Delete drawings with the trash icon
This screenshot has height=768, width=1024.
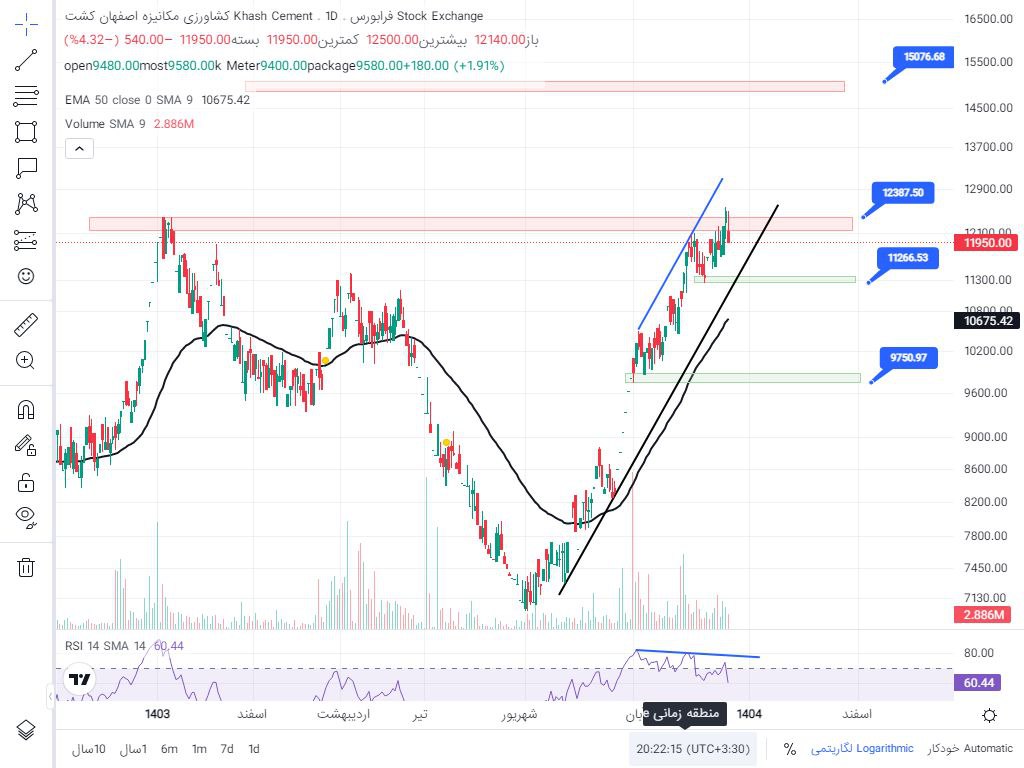point(26,567)
